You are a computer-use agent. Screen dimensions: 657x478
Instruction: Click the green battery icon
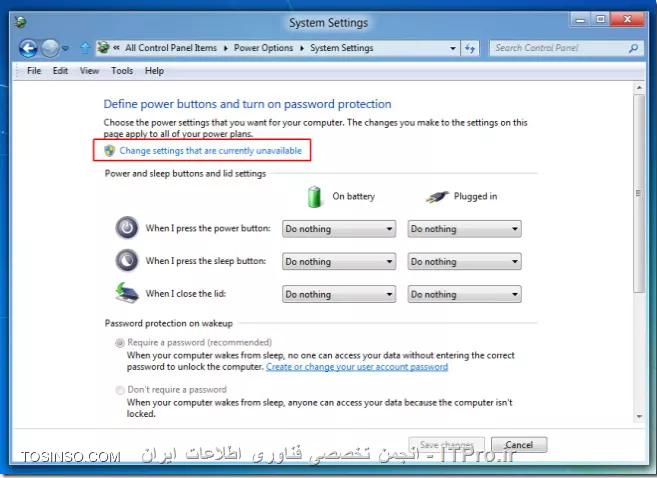[x=314, y=196]
